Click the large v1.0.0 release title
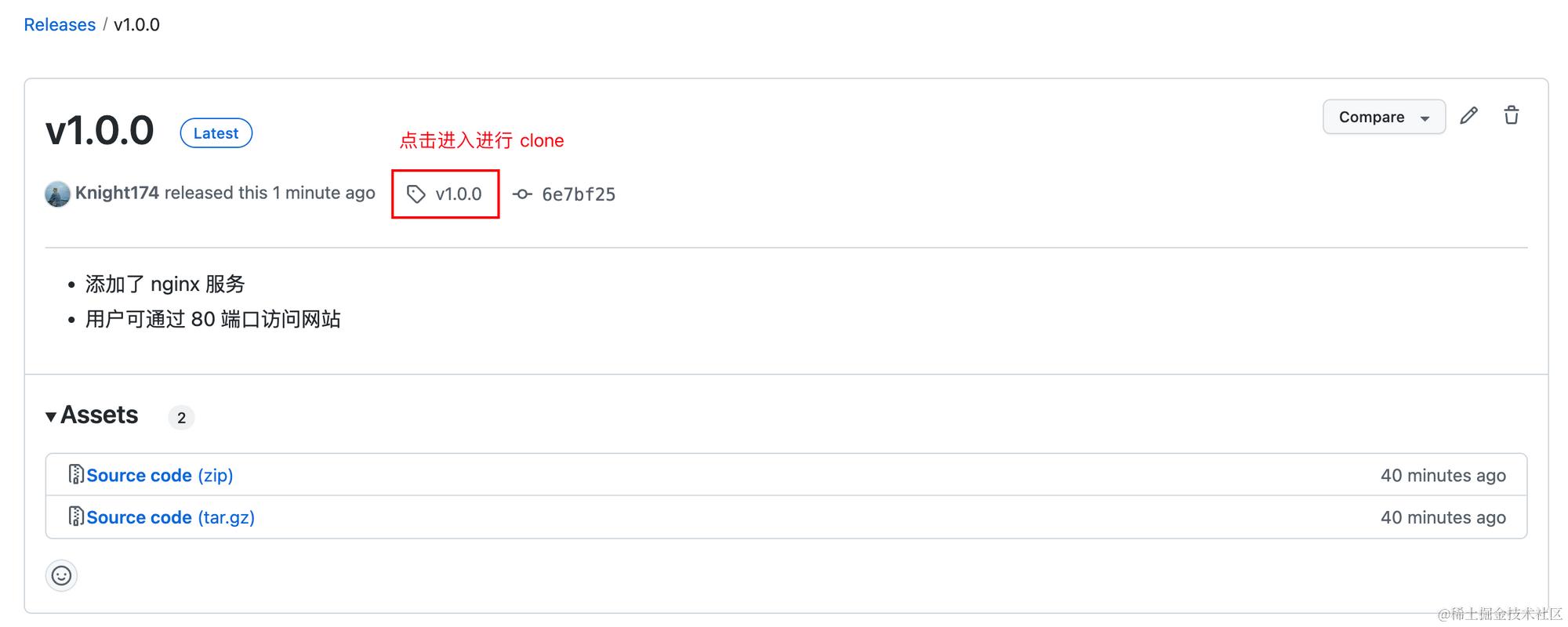This screenshot has width=1568, height=627. click(x=100, y=131)
